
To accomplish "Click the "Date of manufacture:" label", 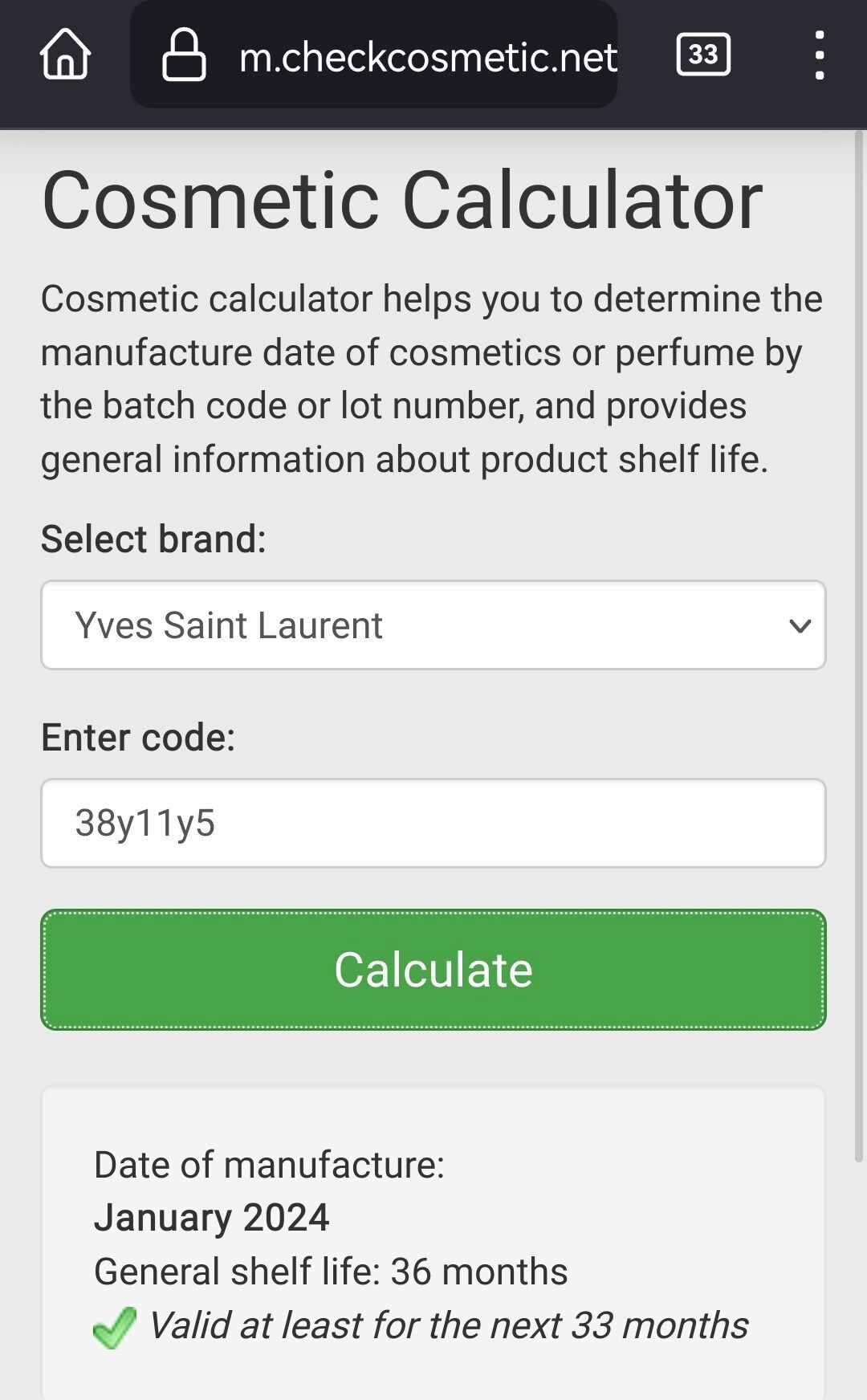I will 269,1165.
